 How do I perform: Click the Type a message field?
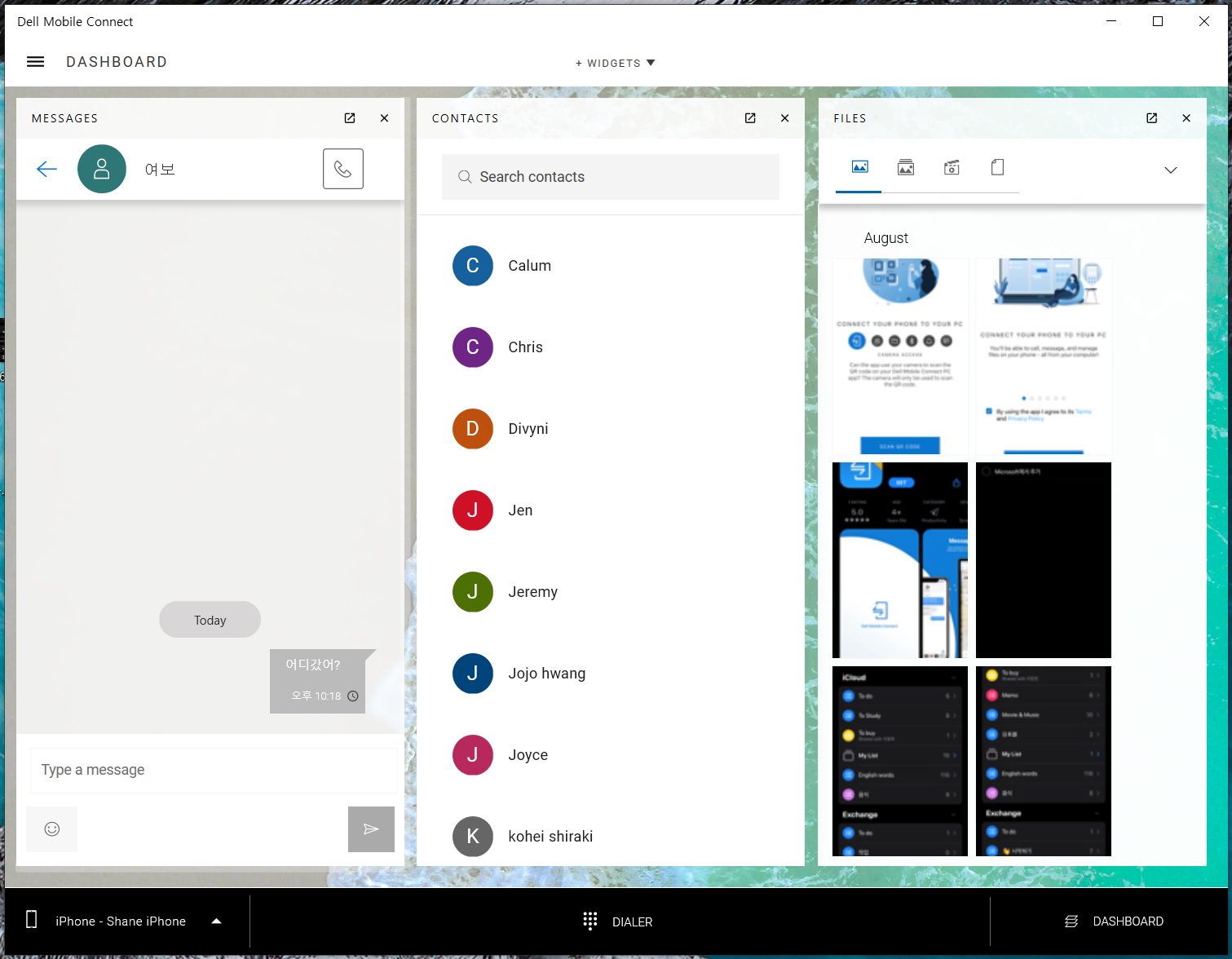pyautogui.click(x=214, y=770)
